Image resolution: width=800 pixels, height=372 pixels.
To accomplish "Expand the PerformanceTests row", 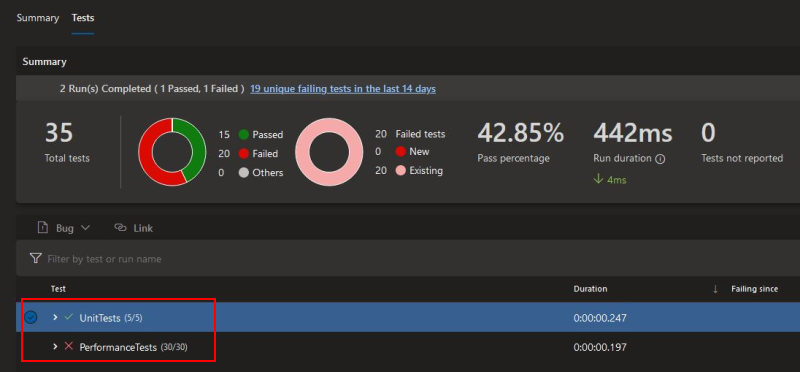I will click(56, 346).
